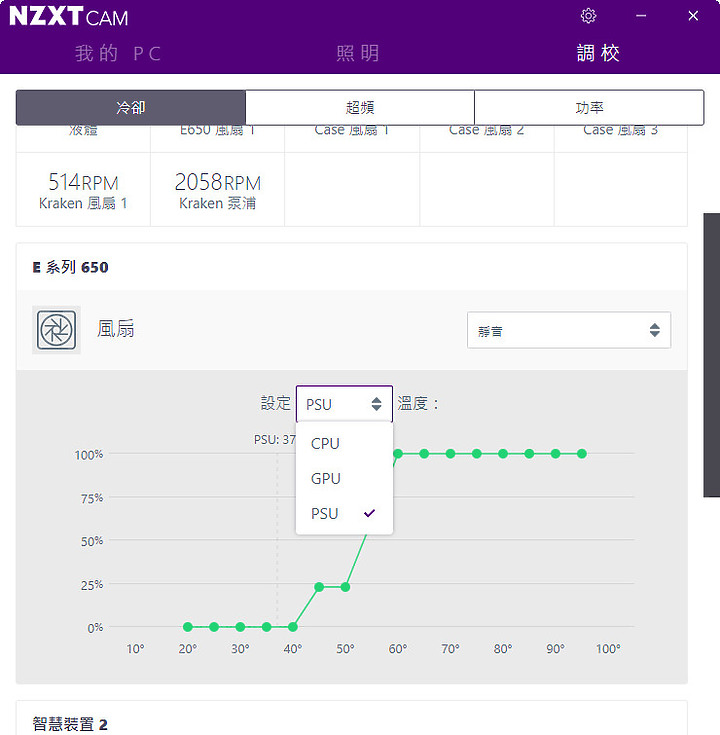This screenshot has width=720, height=735.
Task: Click the 50% axis label
Action: pos(92,541)
